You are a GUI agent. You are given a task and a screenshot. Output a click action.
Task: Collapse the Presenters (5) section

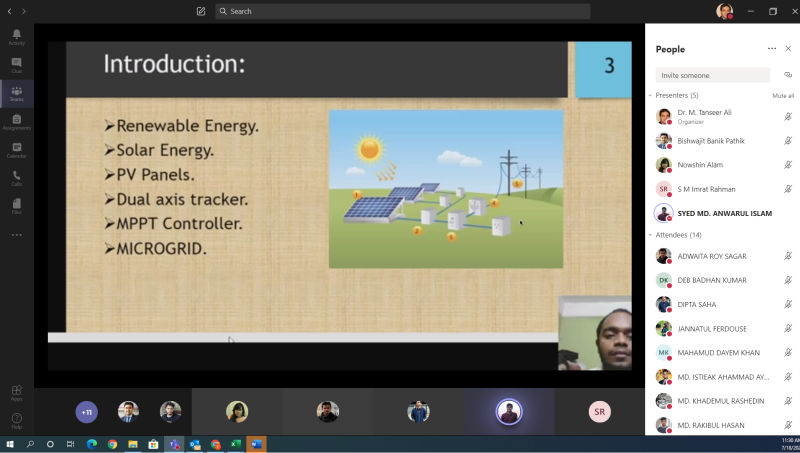point(651,95)
